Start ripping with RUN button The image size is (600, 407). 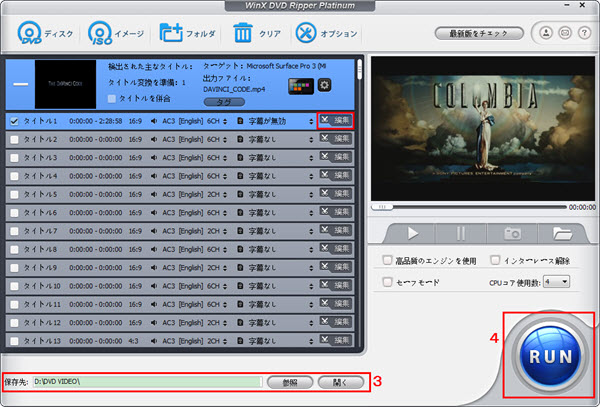(x=550, y=356)
